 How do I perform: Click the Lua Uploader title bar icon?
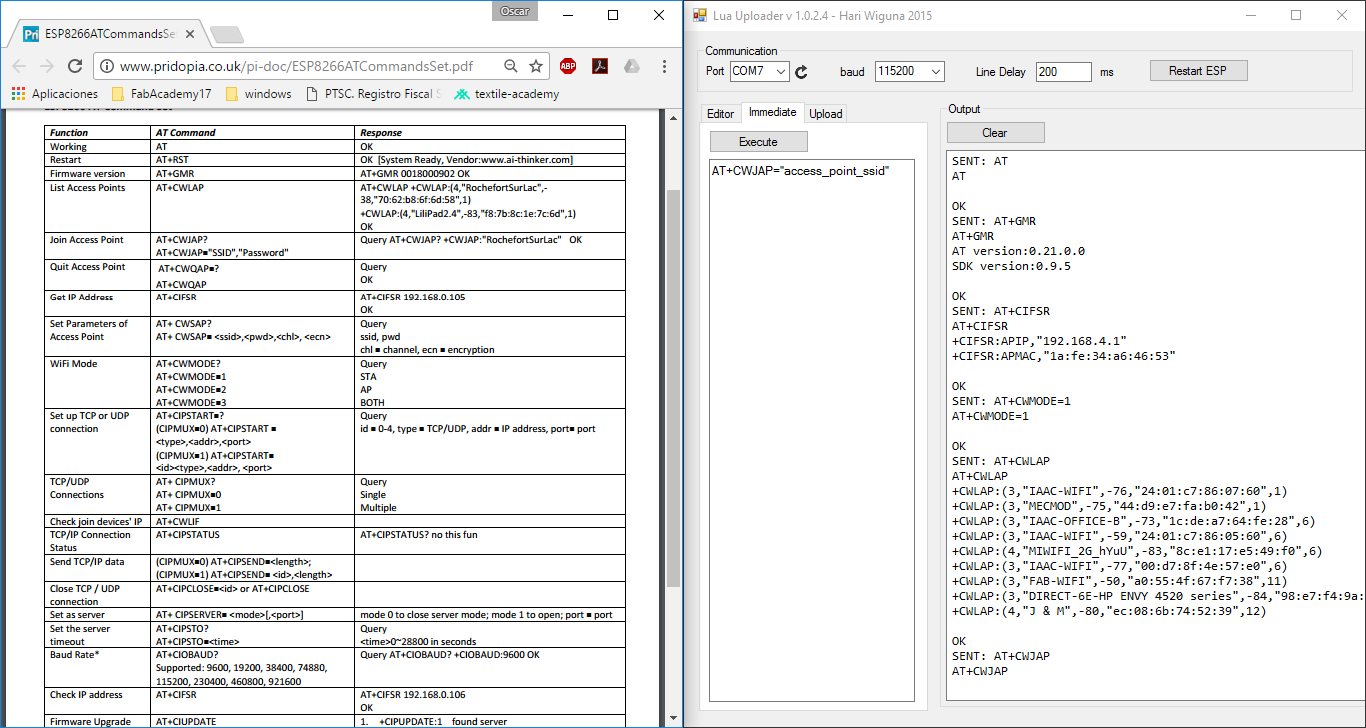[x=699, y=15]
